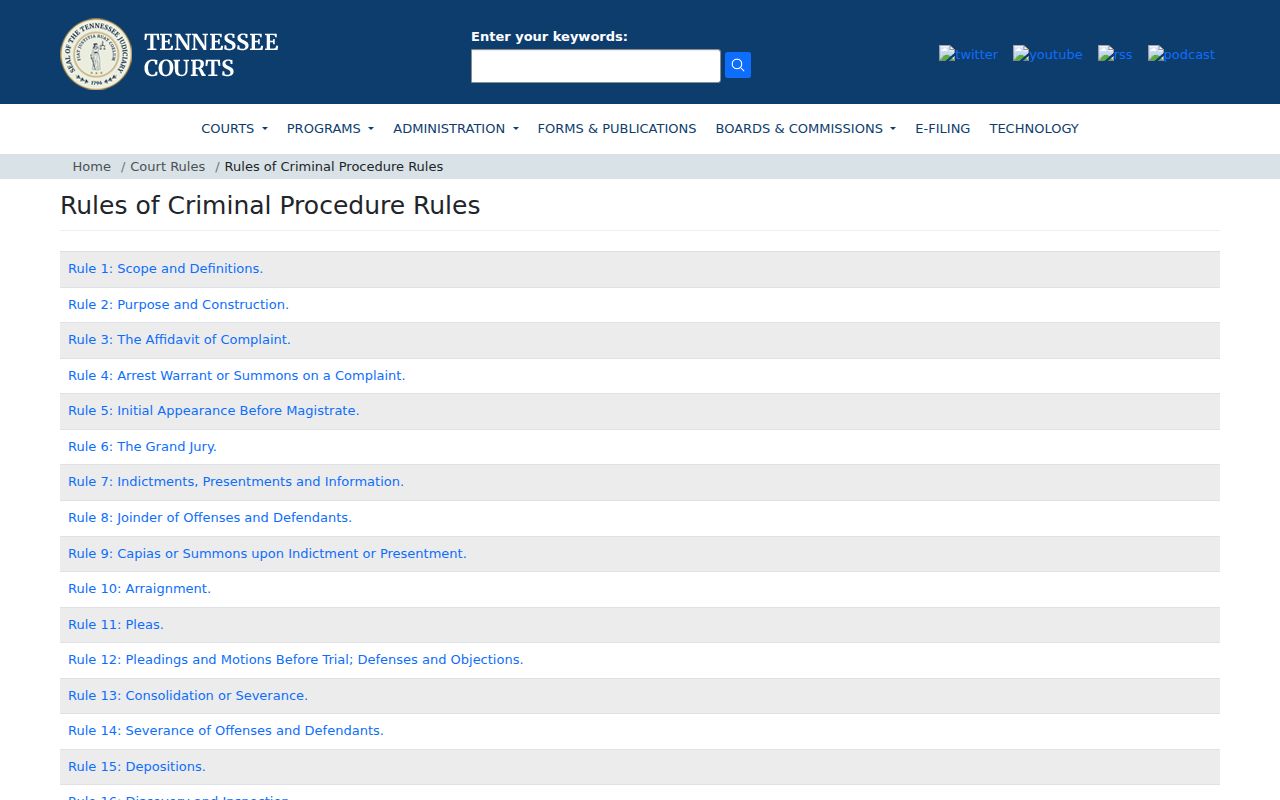Open Rule 3: The Affidavit of Complaint

point(179,340)
